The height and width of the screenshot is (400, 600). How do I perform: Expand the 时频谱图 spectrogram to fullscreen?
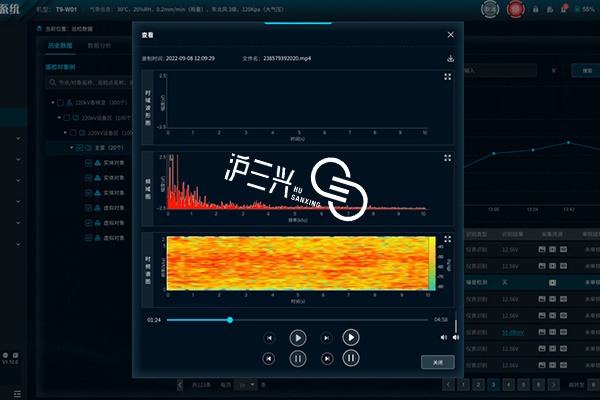coord(447,239)
